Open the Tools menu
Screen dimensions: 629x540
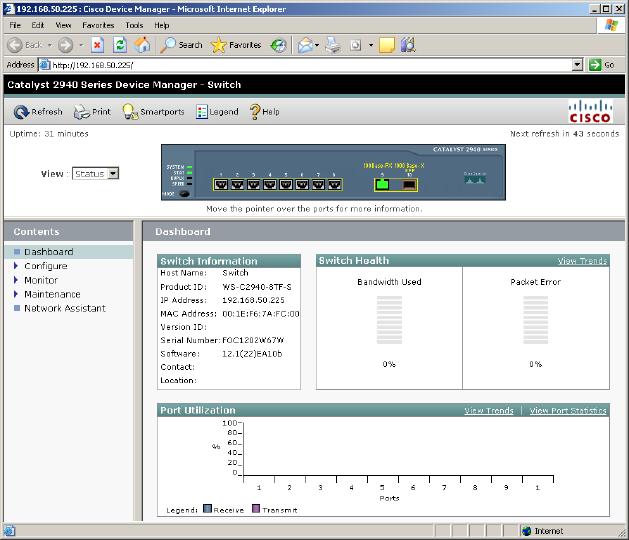coord(134,25)
